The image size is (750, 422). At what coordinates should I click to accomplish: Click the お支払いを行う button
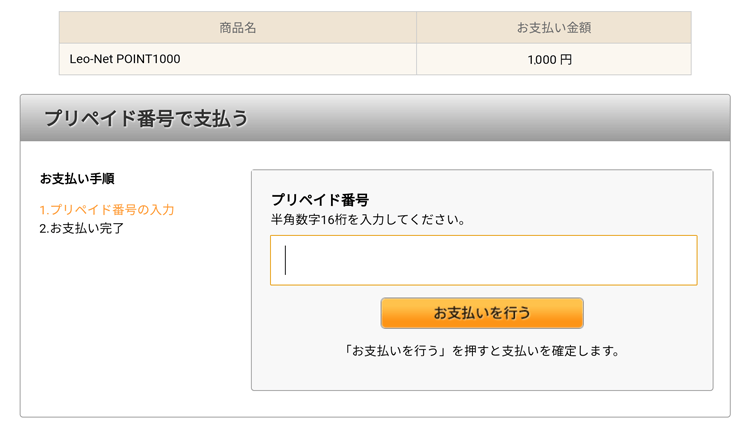[482, 313]
